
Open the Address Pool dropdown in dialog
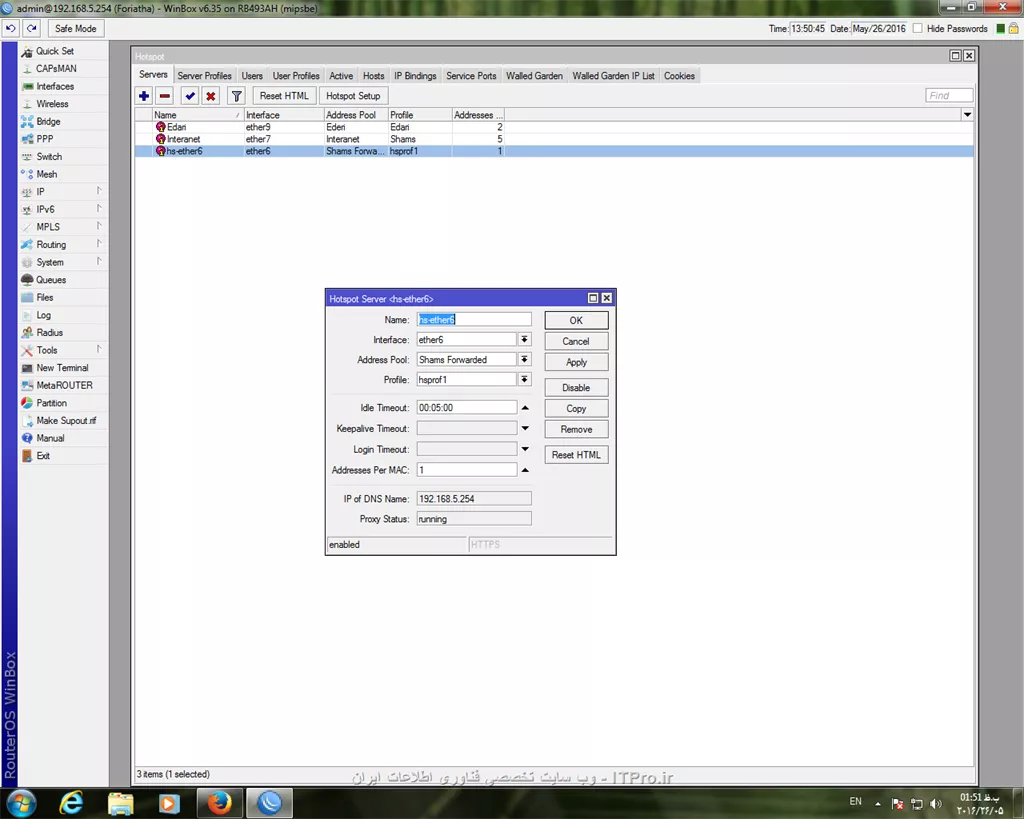click(524, 360)
